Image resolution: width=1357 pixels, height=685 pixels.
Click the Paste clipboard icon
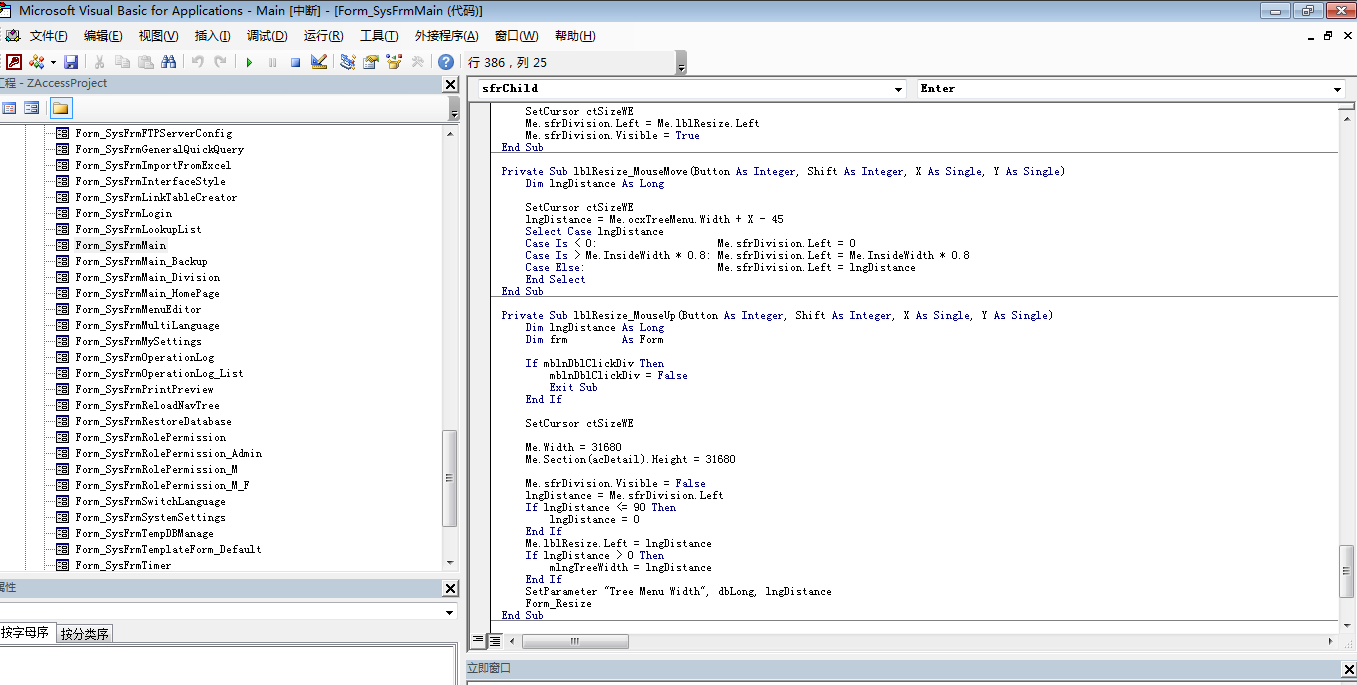[x=146, y=62]
